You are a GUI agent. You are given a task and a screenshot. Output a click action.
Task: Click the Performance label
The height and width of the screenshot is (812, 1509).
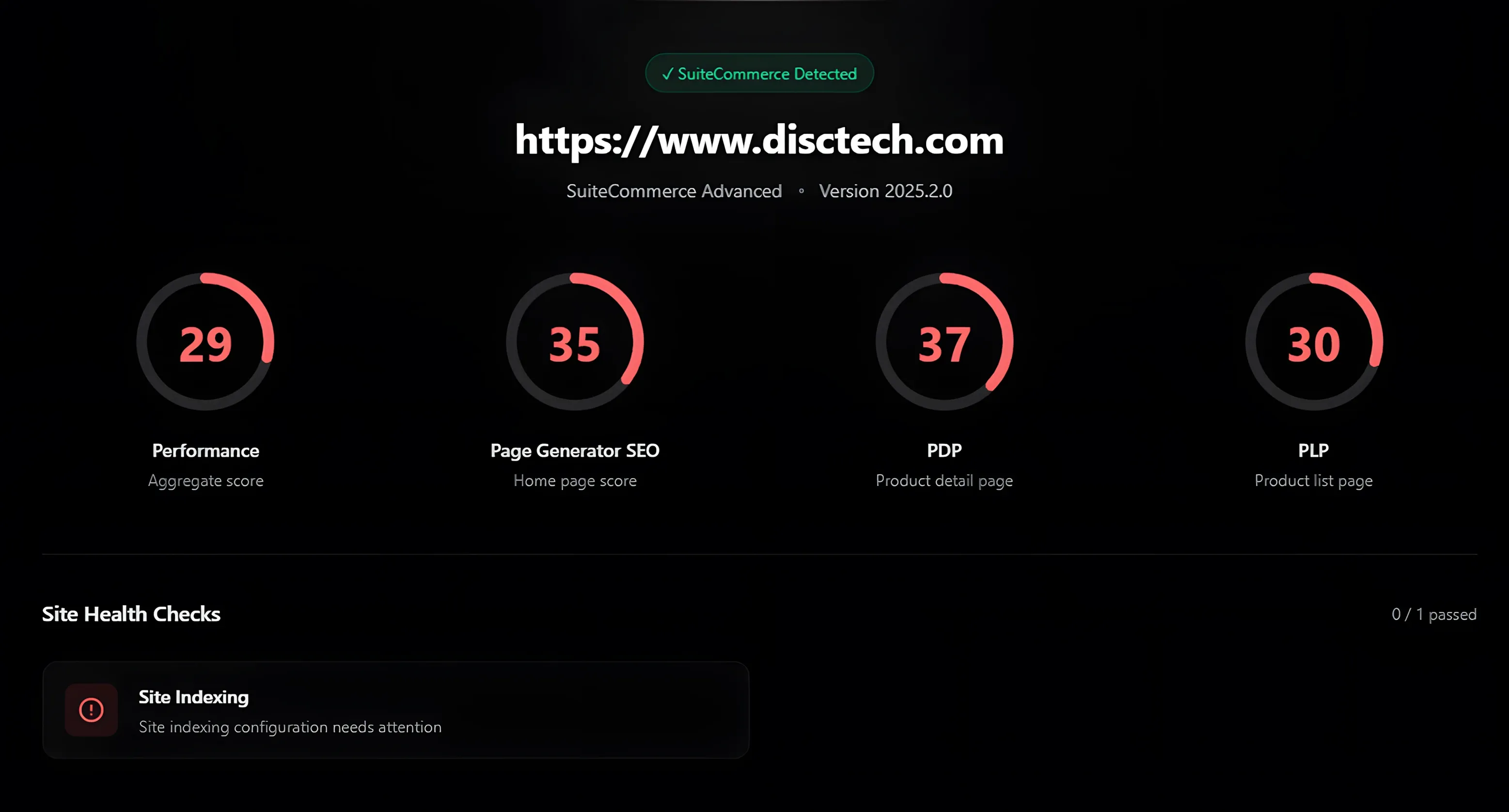click(205, 451)
